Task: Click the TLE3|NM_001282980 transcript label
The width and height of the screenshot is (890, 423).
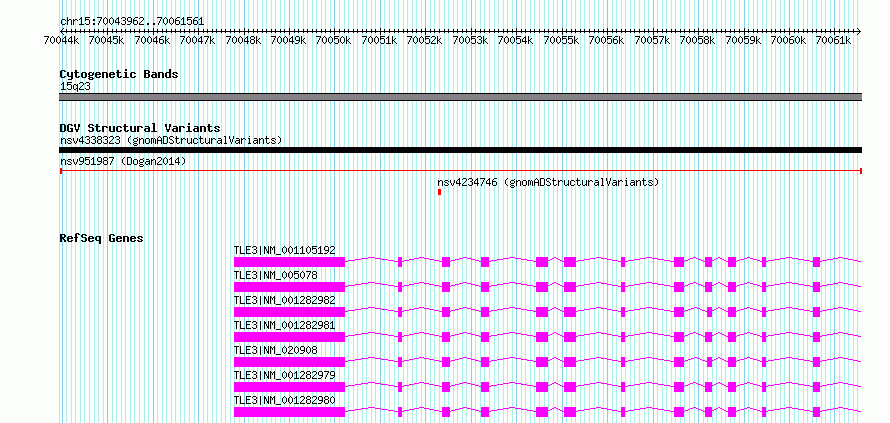Action: (x=285, y=400)
